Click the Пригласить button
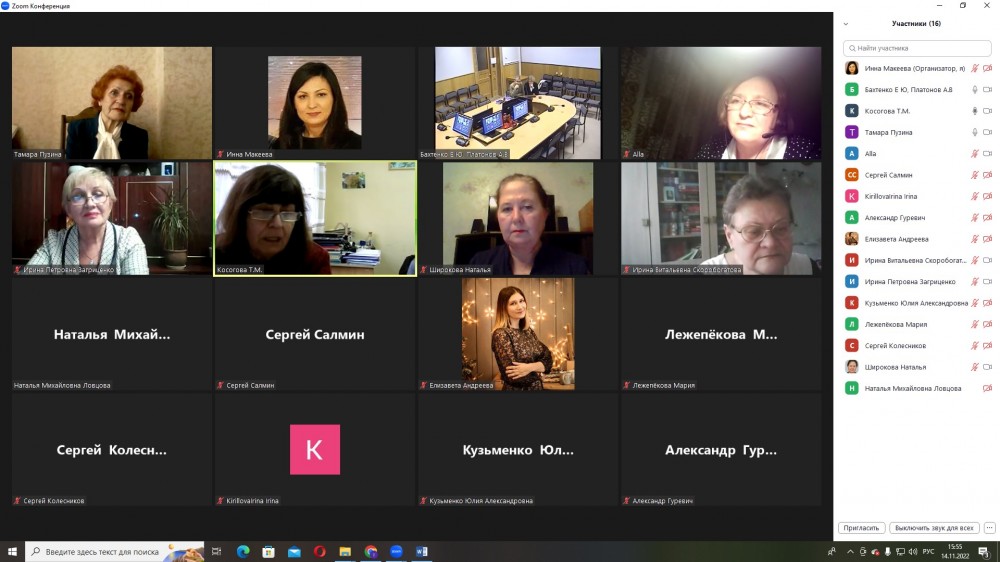This screenshot has height=562, width=1000. [x=861, y=528]
